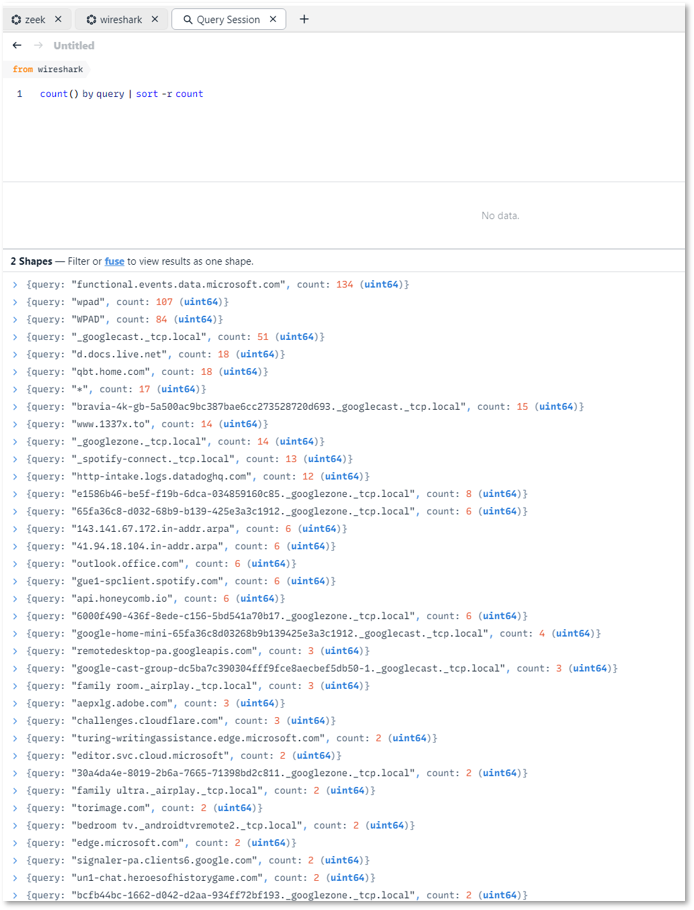This screenshot has width=694, height=910.
Task: Expand the lowercase "wpad" record row
Action: (x=15, y=302)
